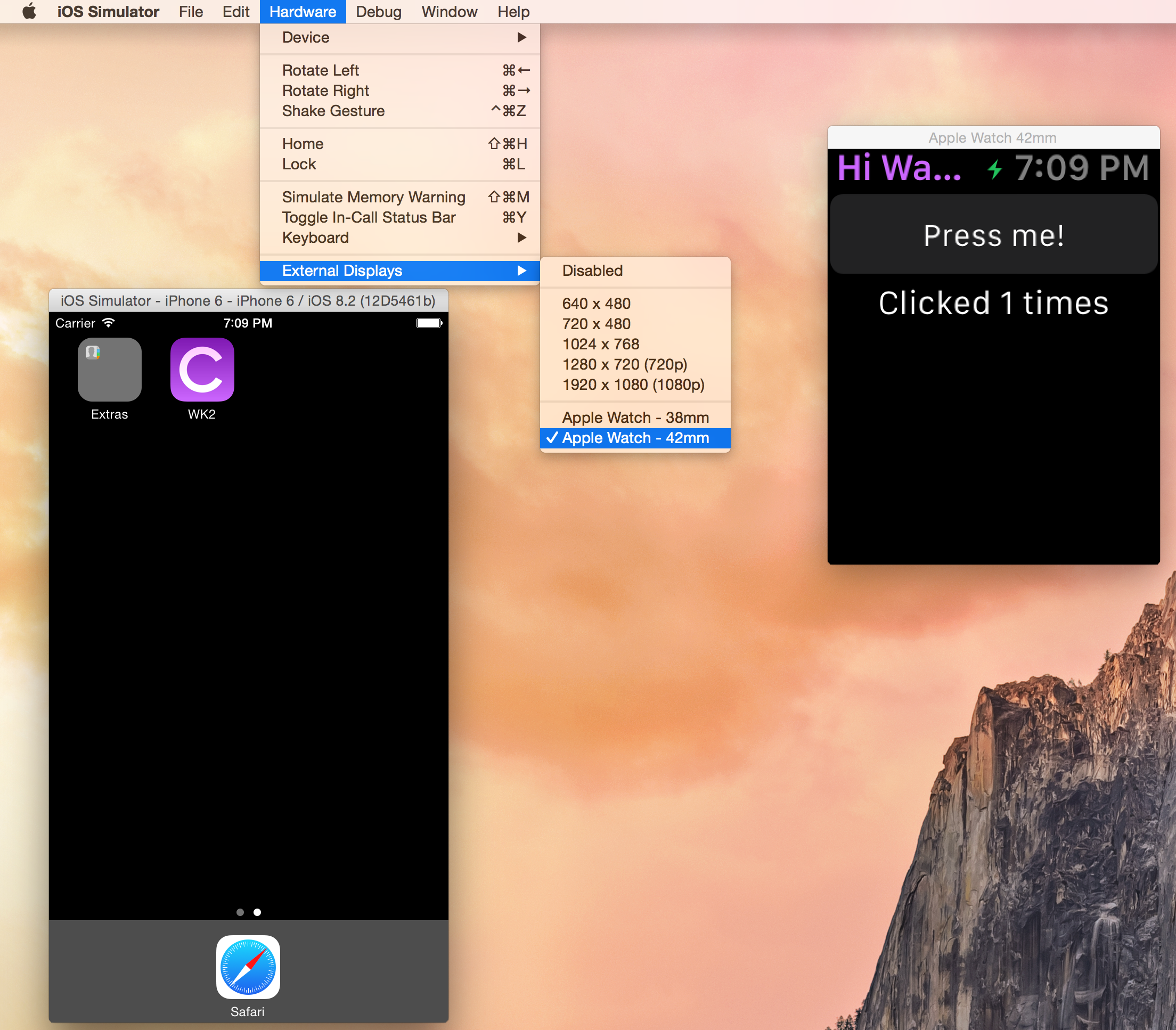Viewport: 1176px width, 1030px height.
Task: Open the Debug menu
Action: click(x=378, y=12)
